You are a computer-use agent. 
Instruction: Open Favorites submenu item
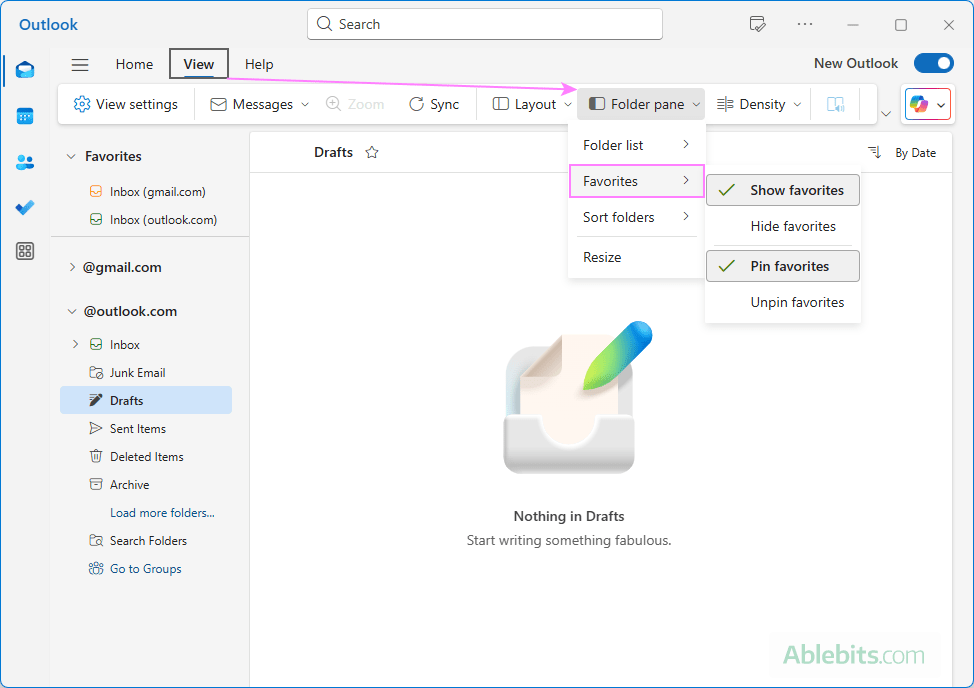coord(636,181)
